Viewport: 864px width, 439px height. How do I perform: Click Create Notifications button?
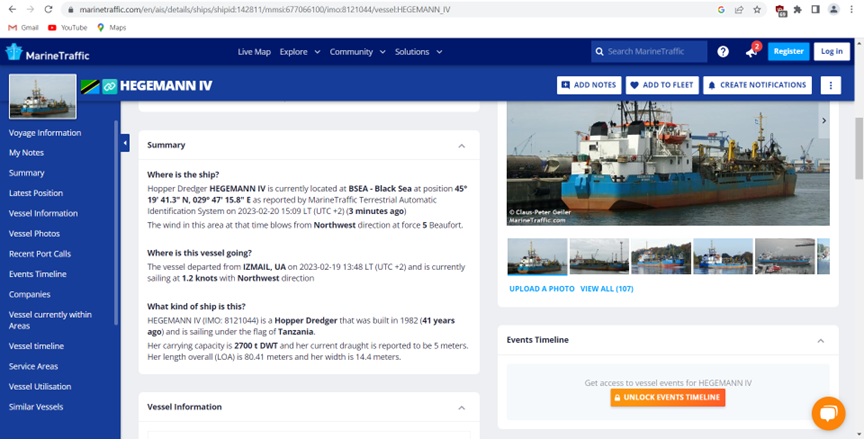[757, 85]
